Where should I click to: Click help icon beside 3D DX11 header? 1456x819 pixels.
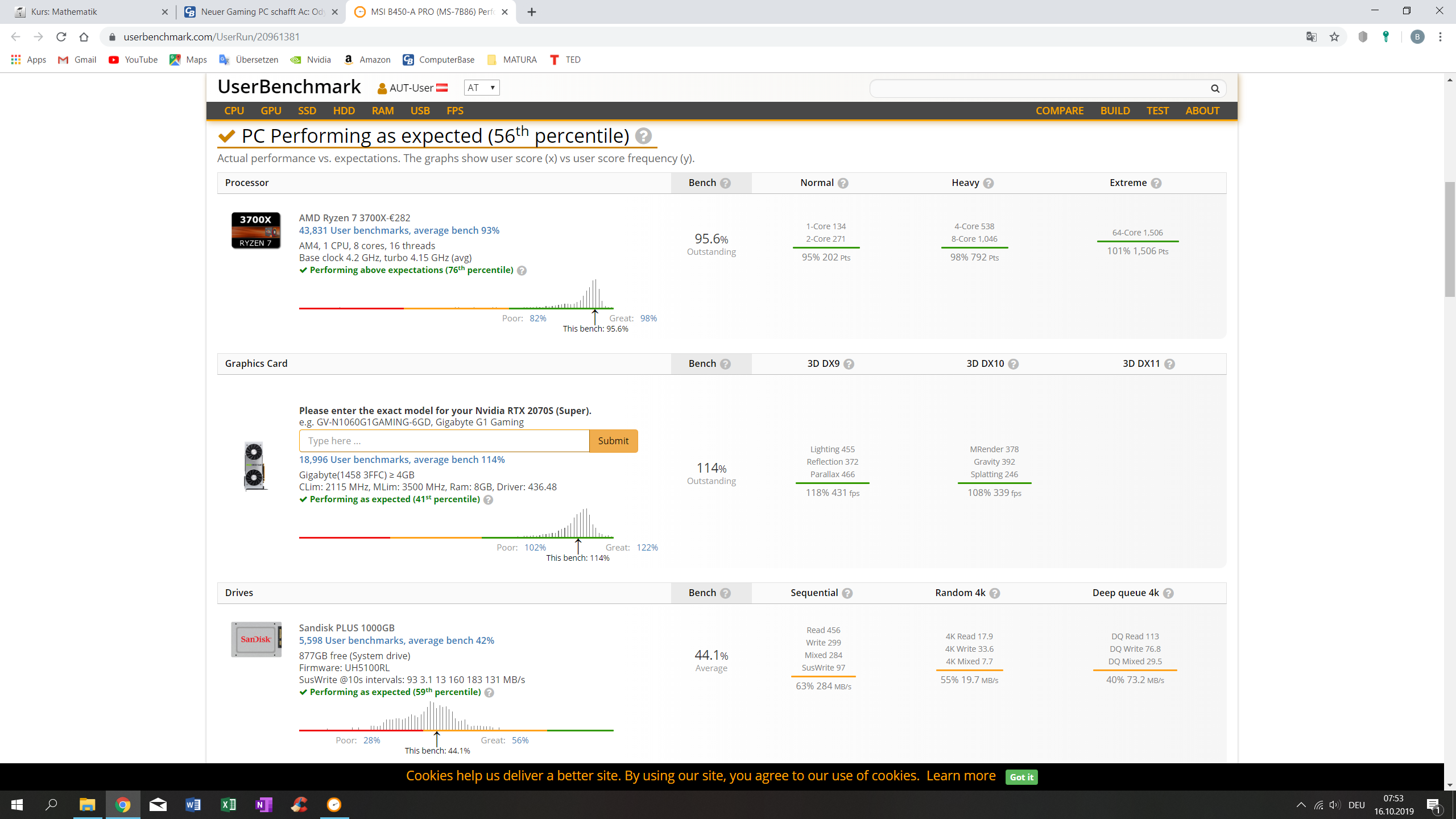tap(1169, 364)
